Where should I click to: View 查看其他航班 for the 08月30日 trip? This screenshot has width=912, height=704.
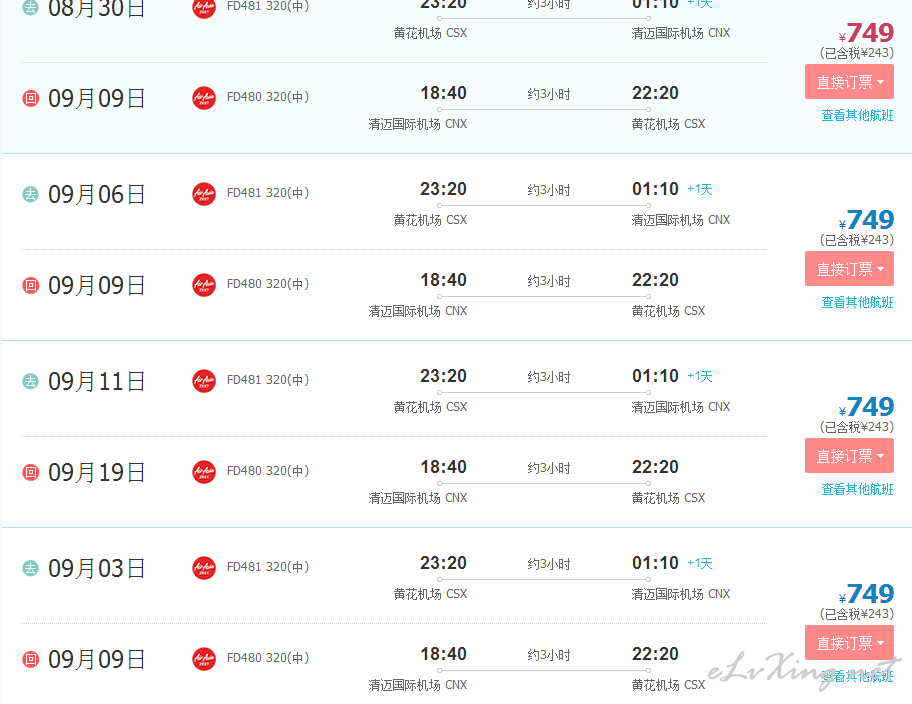point(857,115)
